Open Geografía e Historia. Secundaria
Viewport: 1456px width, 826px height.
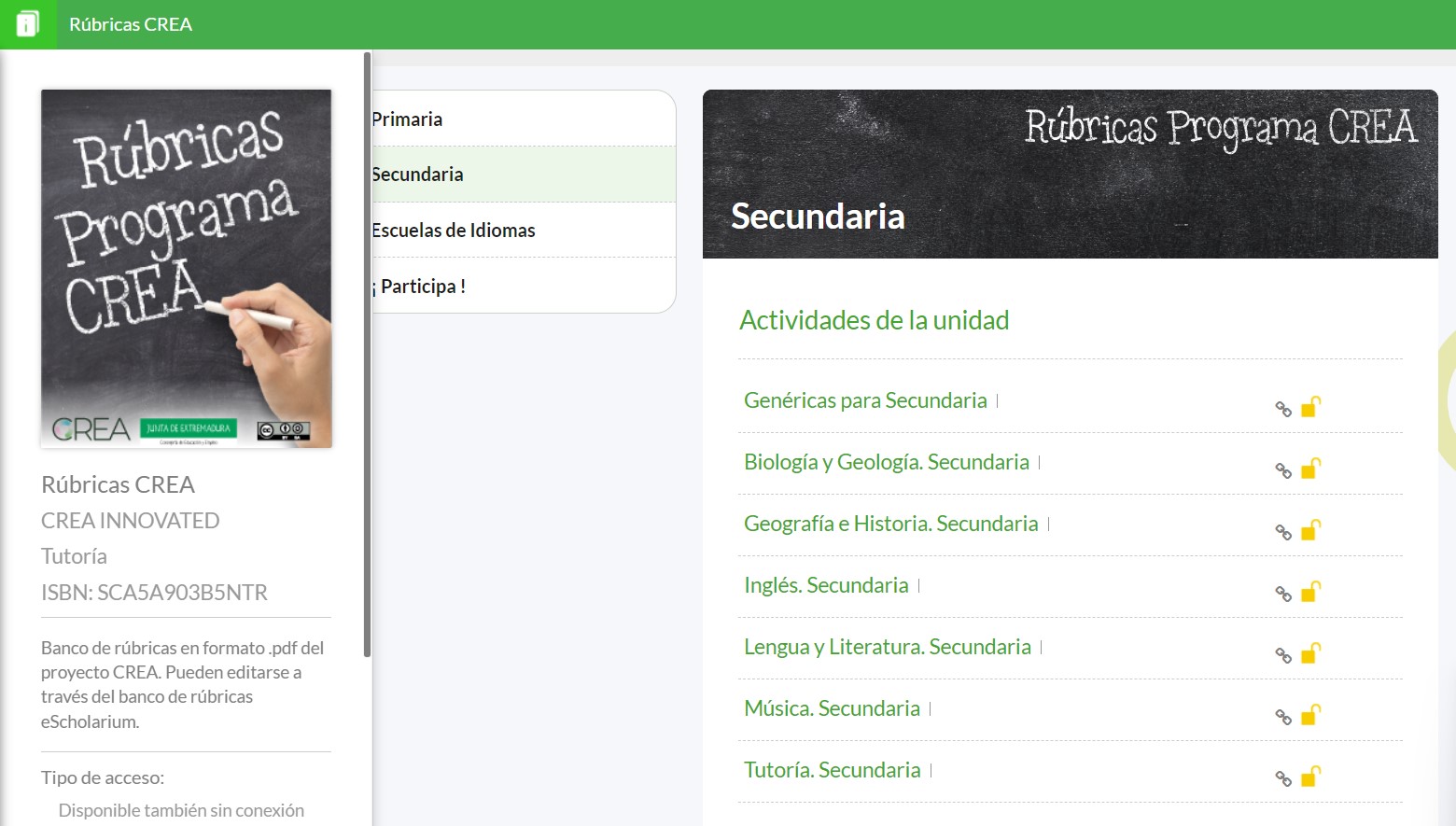pos(891,524)
